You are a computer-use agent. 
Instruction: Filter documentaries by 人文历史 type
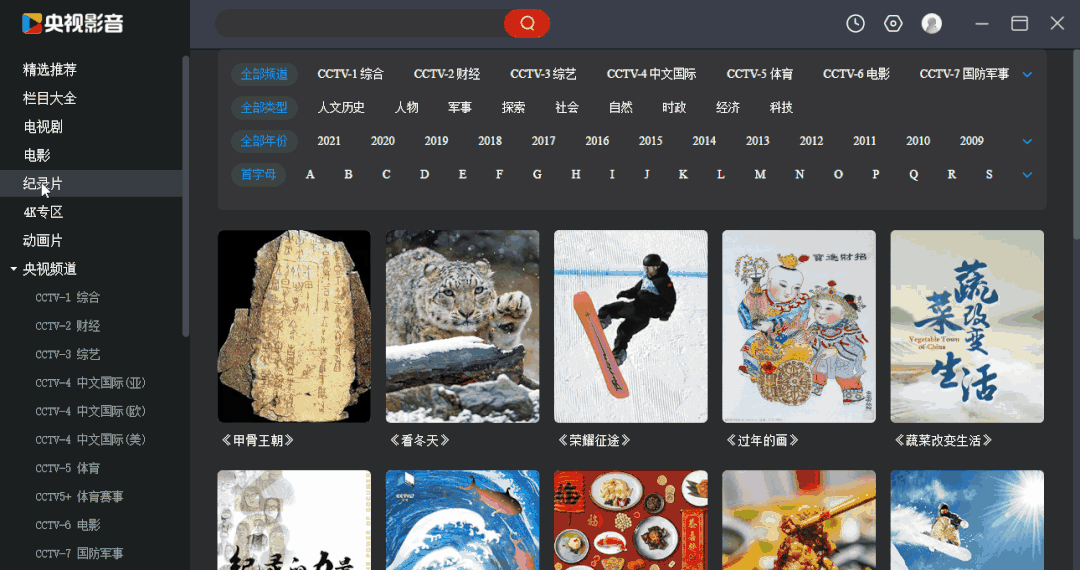341,107
